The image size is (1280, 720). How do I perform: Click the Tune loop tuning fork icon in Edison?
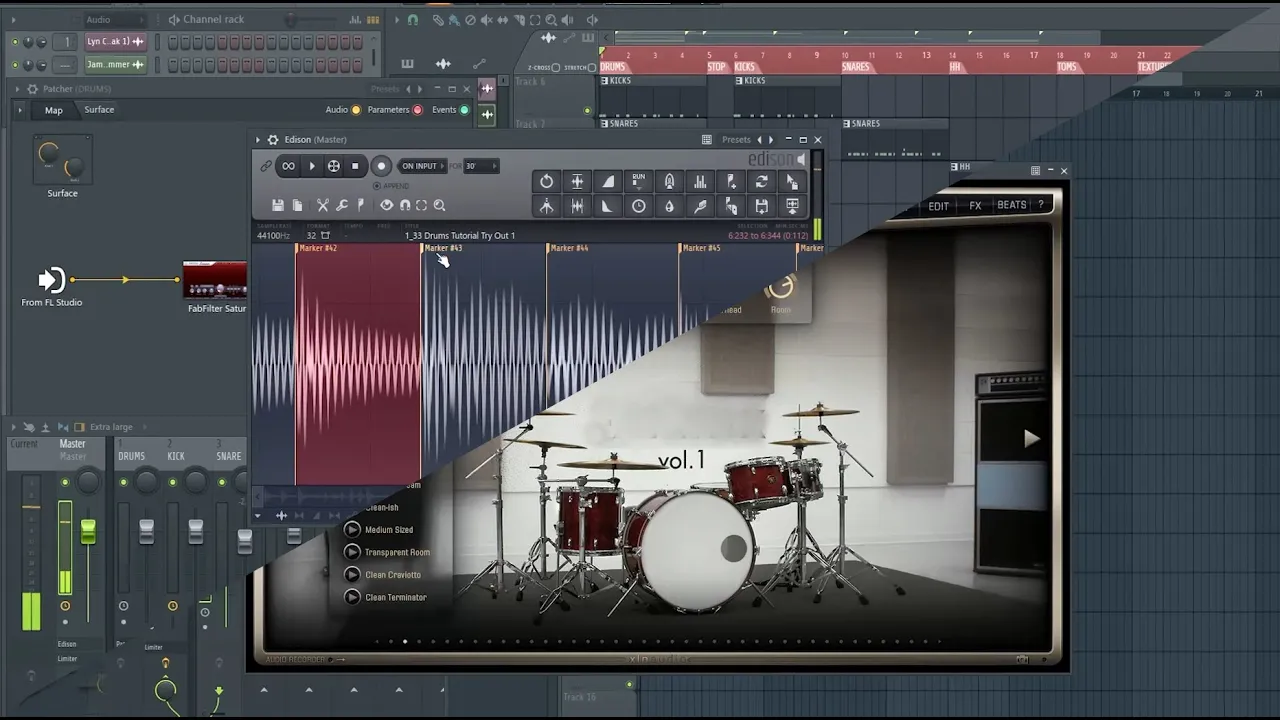[546, 206]
